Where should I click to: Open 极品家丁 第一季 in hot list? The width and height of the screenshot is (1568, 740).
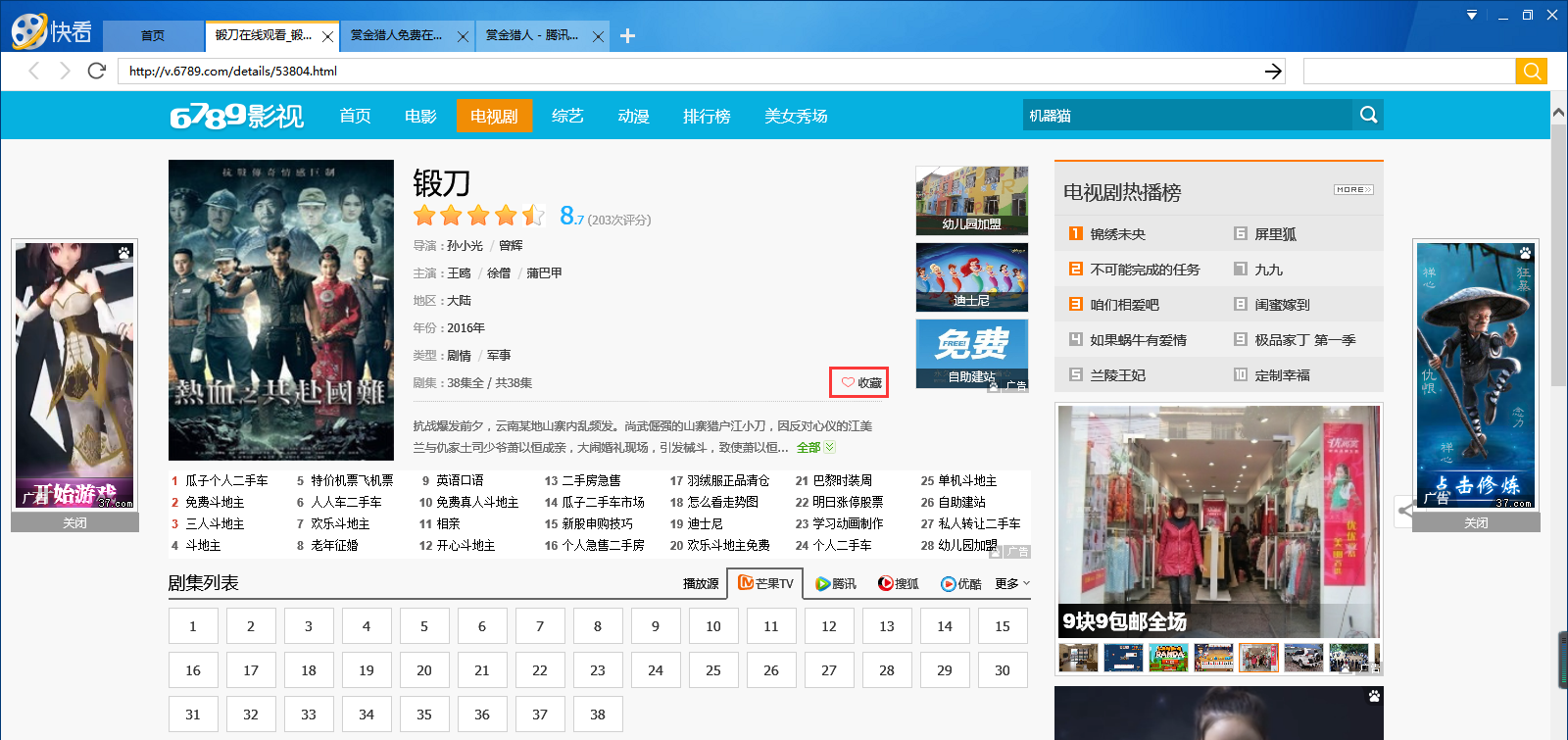(1305, 340)
